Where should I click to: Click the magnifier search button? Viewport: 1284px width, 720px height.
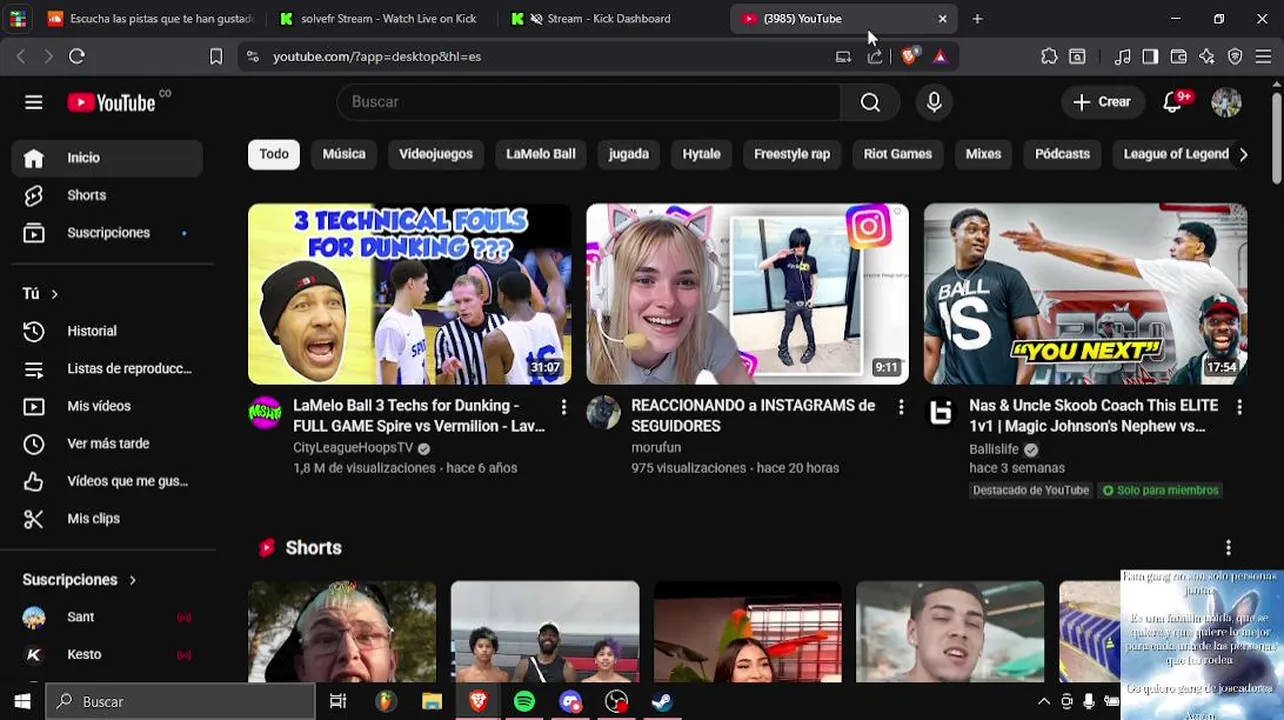click(x=870, y=102)
